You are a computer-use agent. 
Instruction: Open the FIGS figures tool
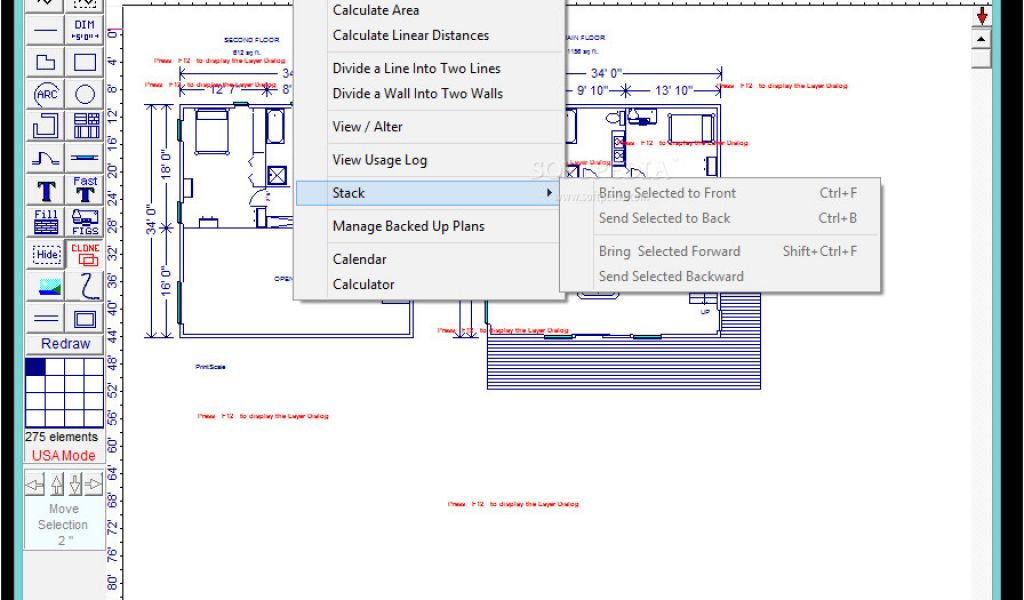[85, 222]
